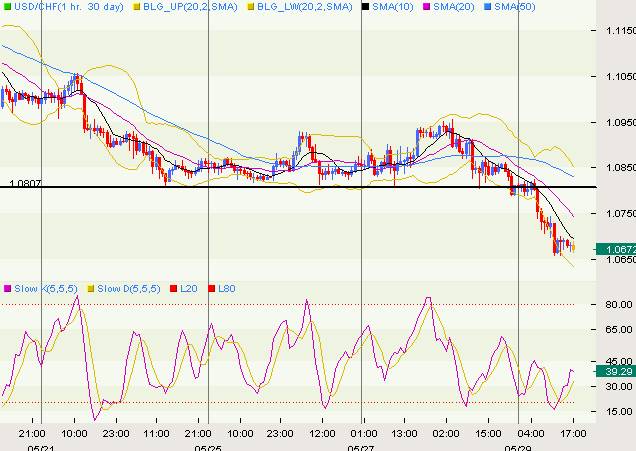Select the L80 legend label
Viewport: 636px width, 451px height.
click(x=227, y=289)
